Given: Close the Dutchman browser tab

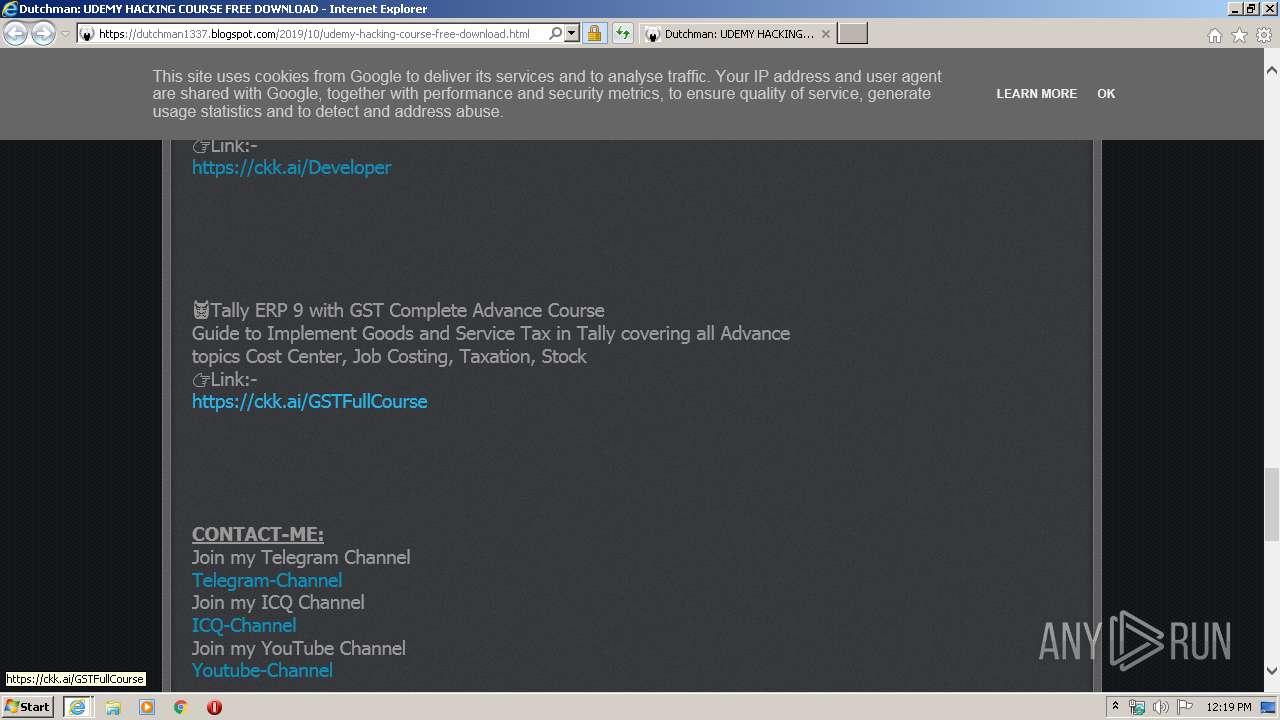Looking at the screenshot, I should [x=825, y=34].
